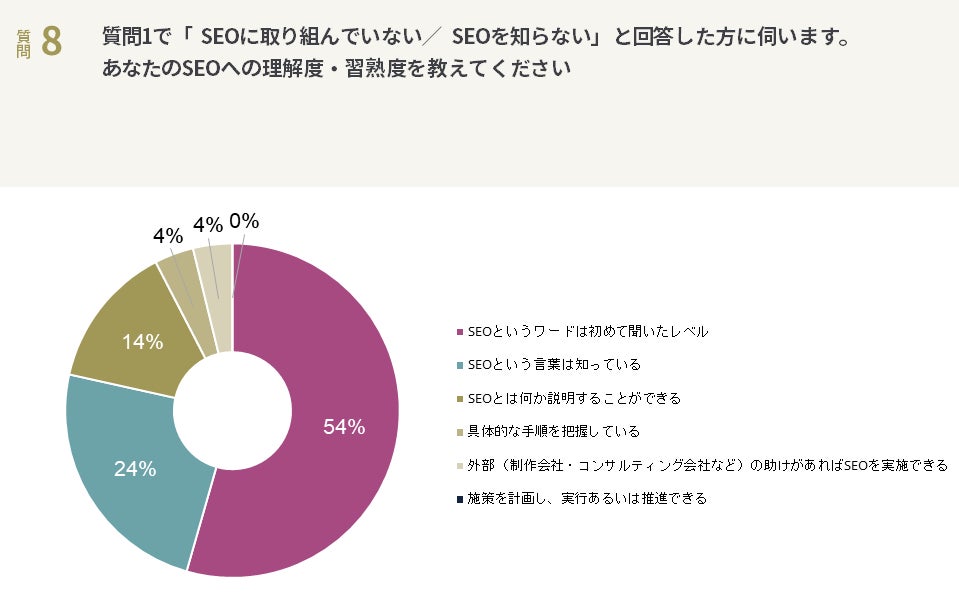This screenshot has width=959, height=598.
Task: Select the legend label 具体的な手順を把握している
Action: click(x=553, y=431)
